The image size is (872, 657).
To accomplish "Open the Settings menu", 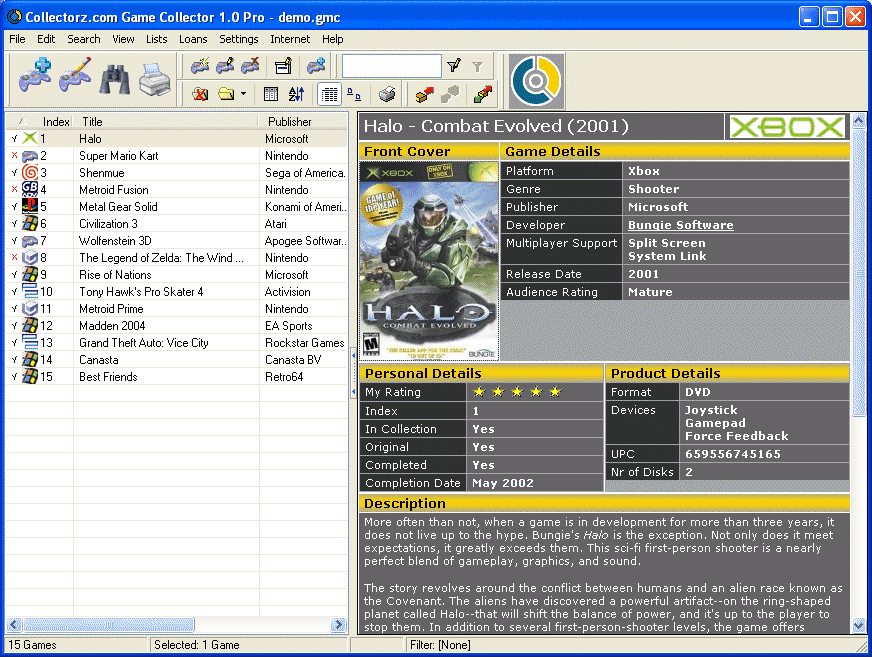I will point(239,39).
